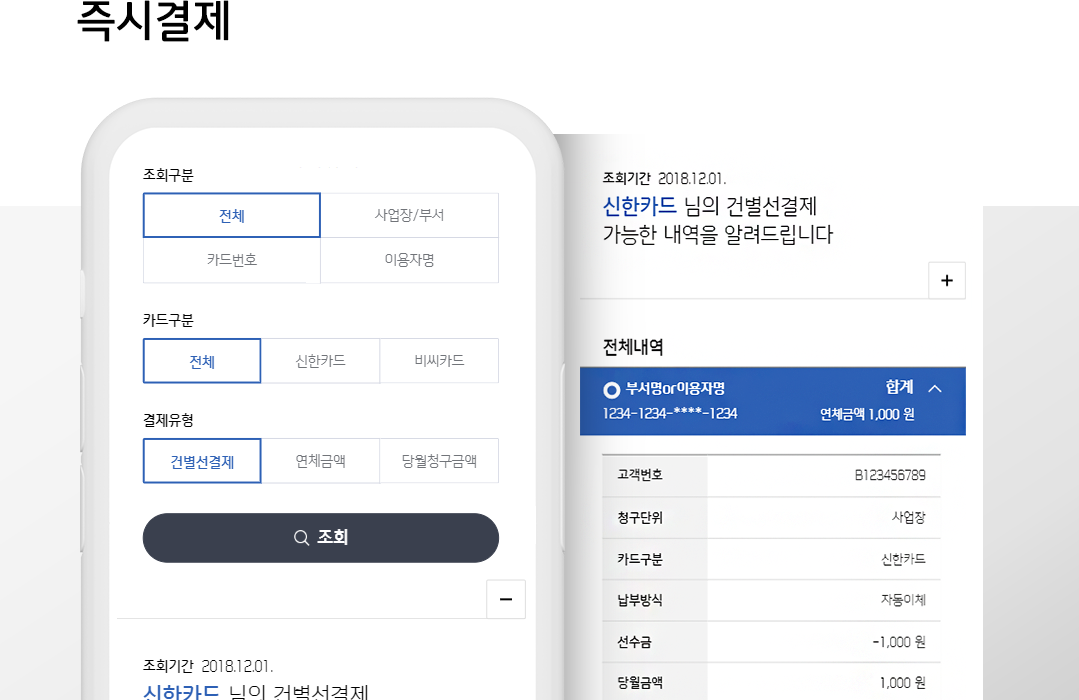Click the 조회 search button
The height and width of the screenshot is (700, 1079).
[321, 538]
